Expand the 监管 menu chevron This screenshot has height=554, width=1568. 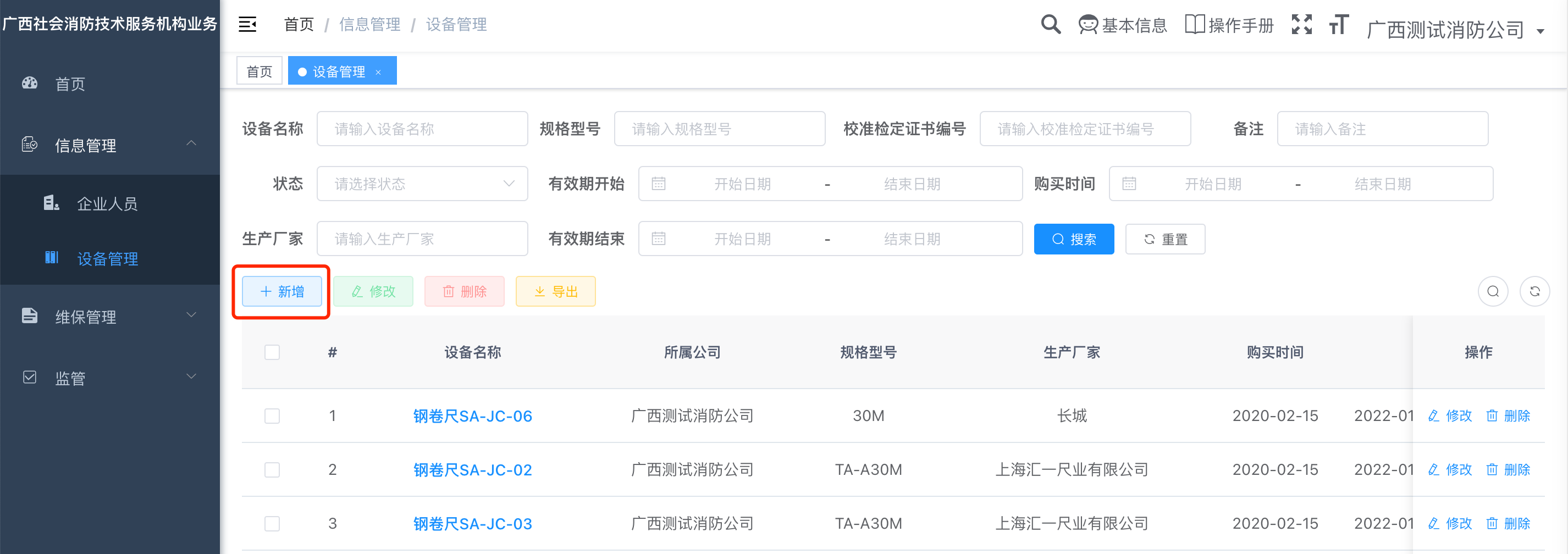[191, 376]
